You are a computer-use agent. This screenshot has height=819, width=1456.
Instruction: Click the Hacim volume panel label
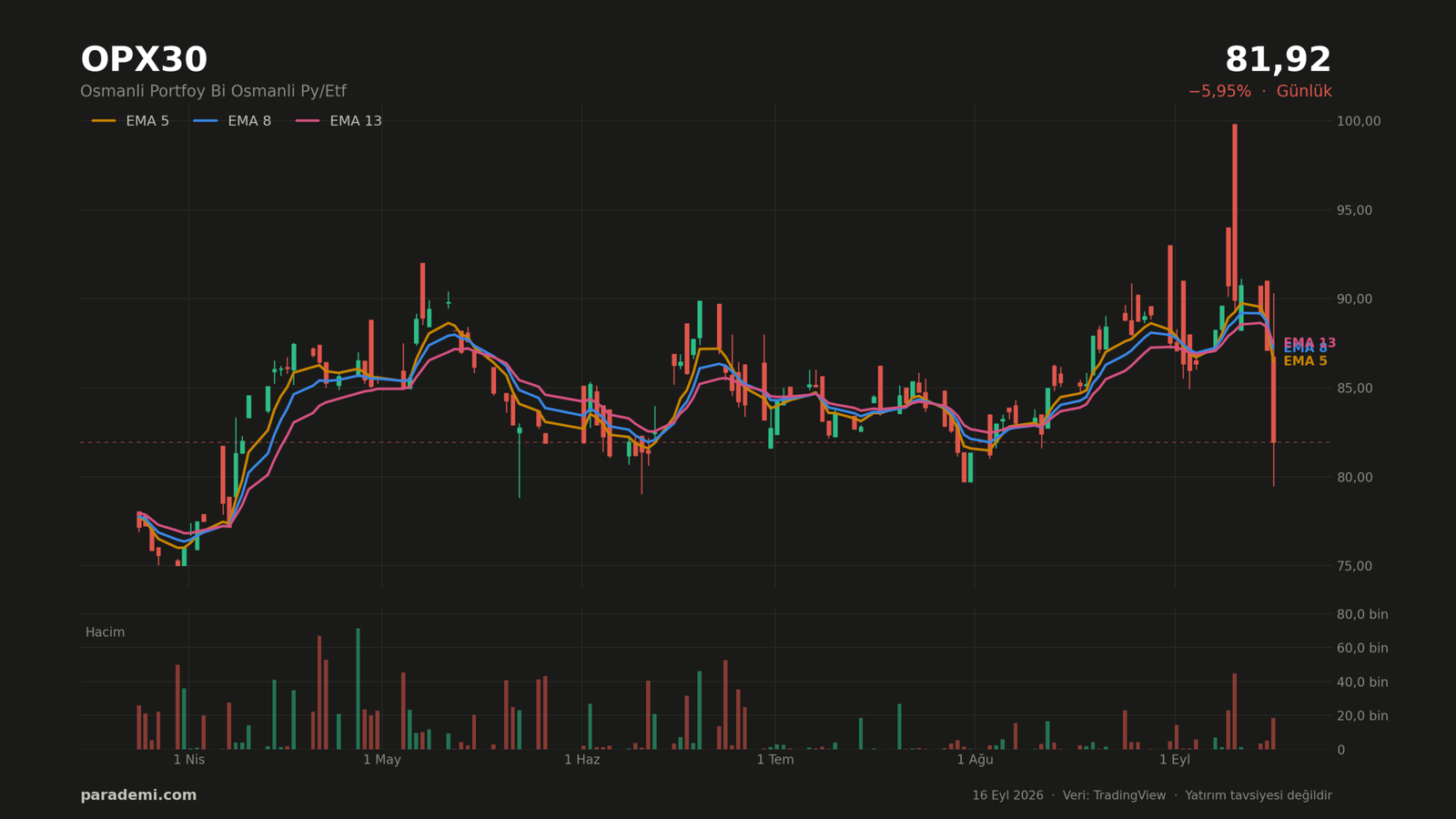[105, 632]
